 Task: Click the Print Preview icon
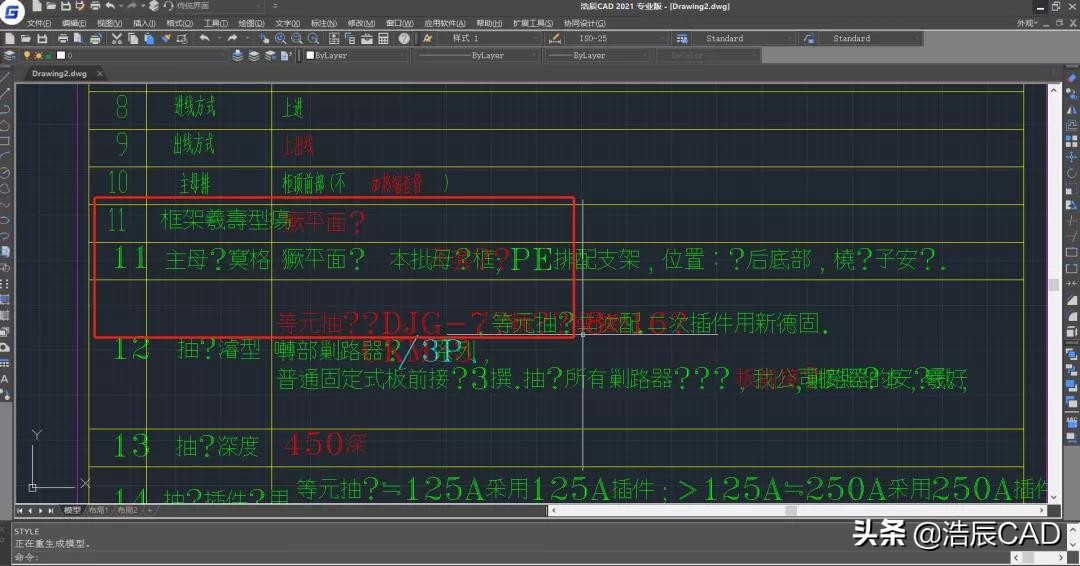point(78,39)
